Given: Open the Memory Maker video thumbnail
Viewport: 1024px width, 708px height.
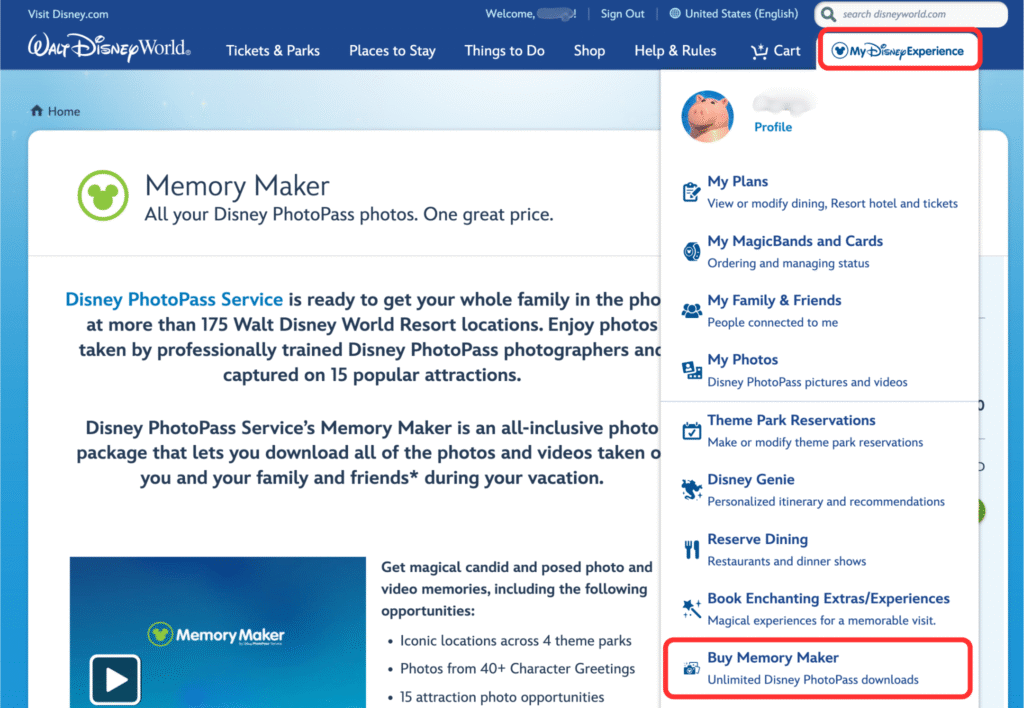Looking at the screenshot, I should tap(217, 632).
